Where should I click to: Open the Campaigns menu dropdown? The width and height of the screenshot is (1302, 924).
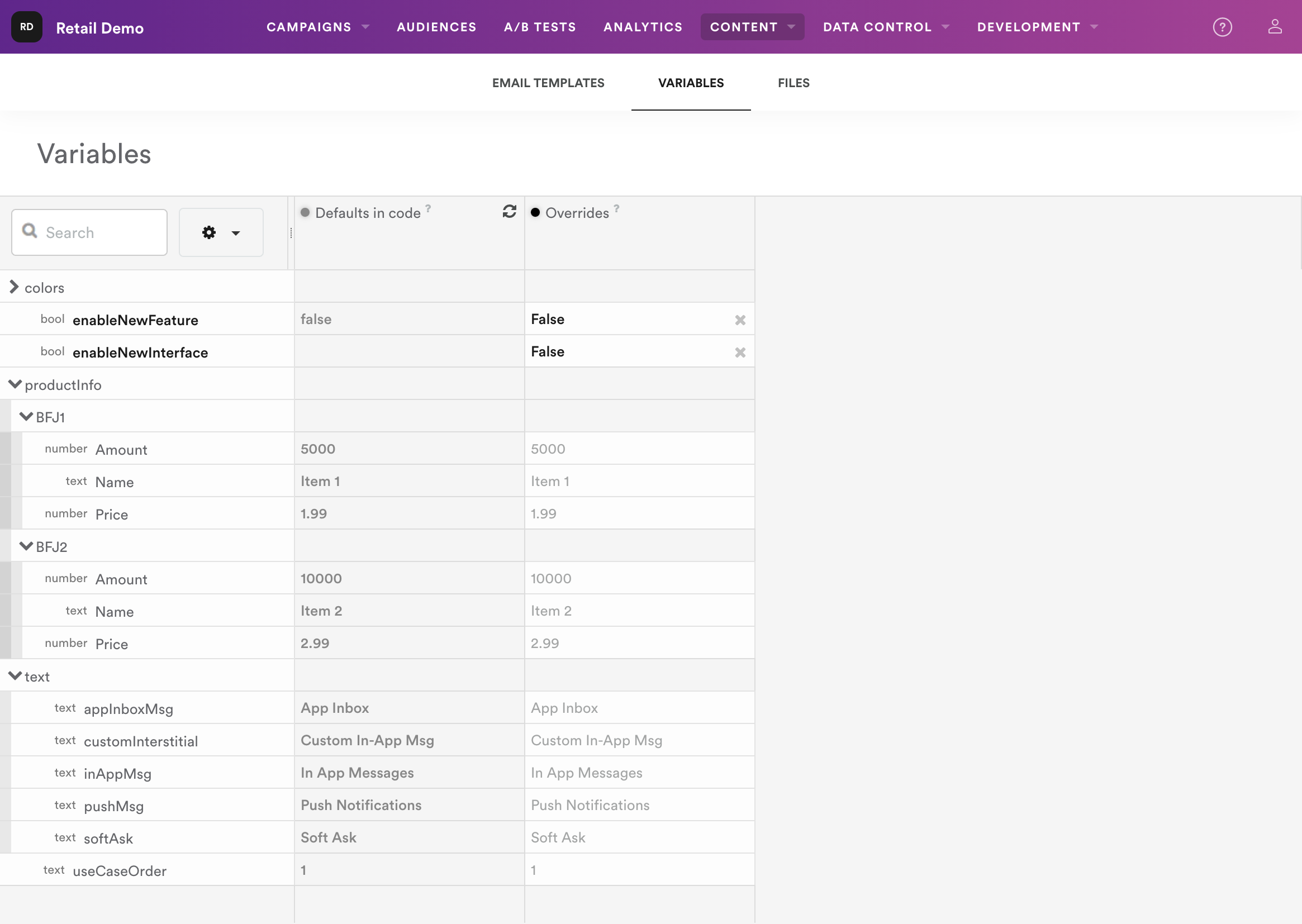tap(317, 27)
